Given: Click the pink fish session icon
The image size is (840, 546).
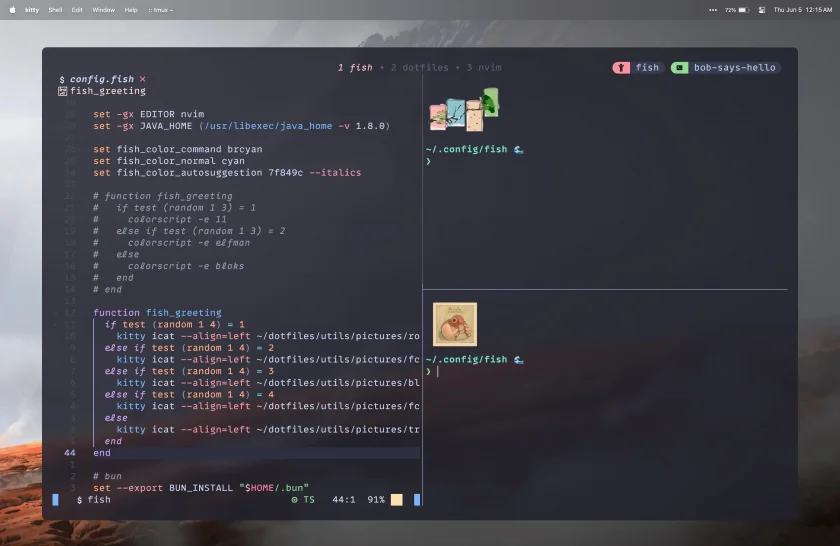Looking at the screenshot, I should [x=621, y=68].
